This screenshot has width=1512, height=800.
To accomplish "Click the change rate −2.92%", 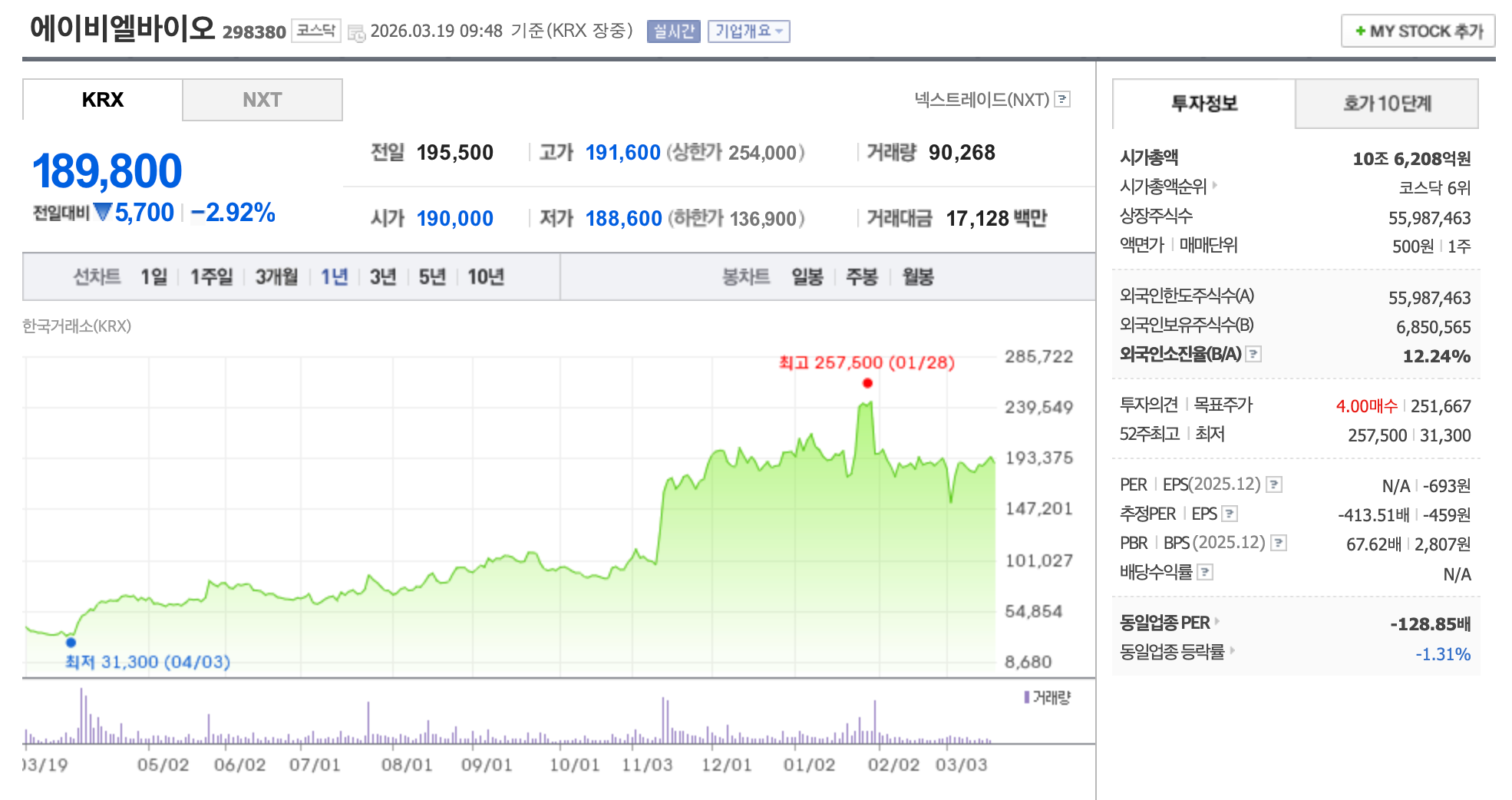I will [x=233, y=213].
